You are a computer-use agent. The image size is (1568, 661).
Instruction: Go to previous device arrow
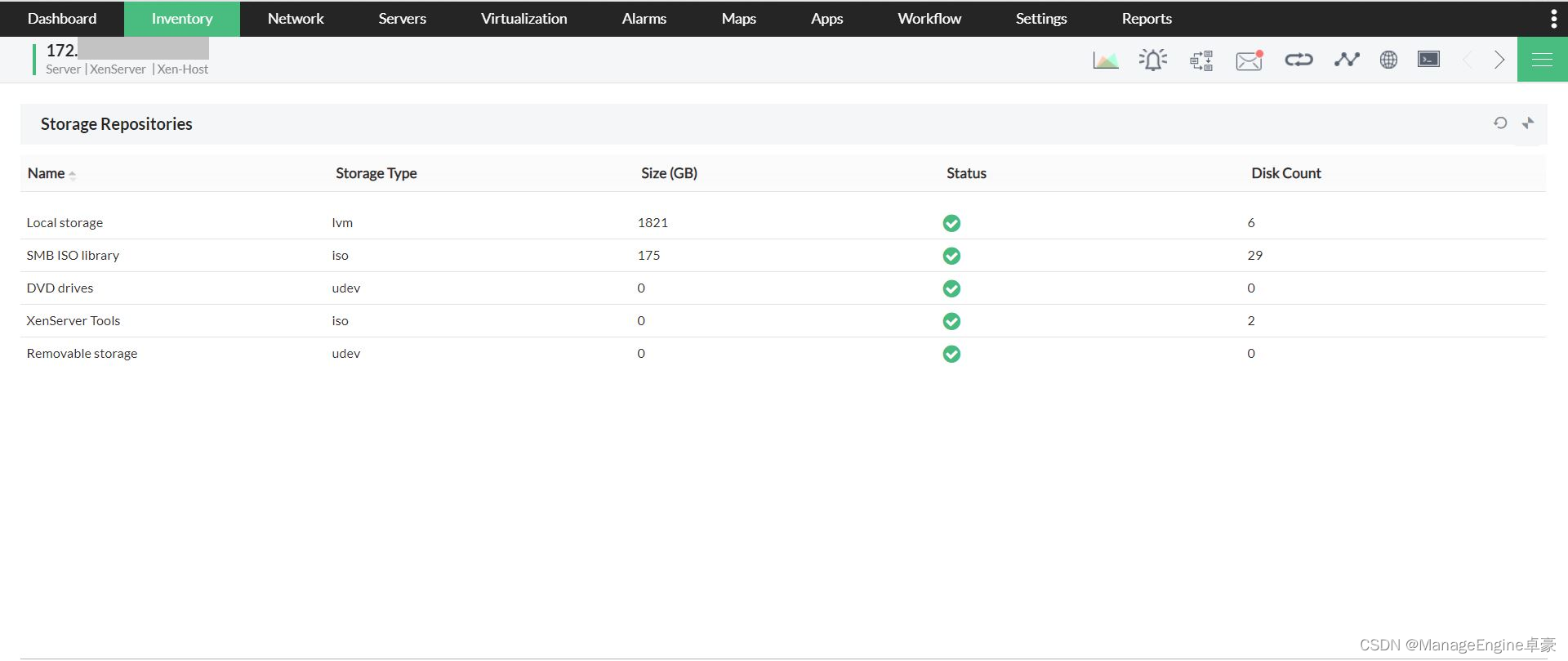tap(1468, 60)
